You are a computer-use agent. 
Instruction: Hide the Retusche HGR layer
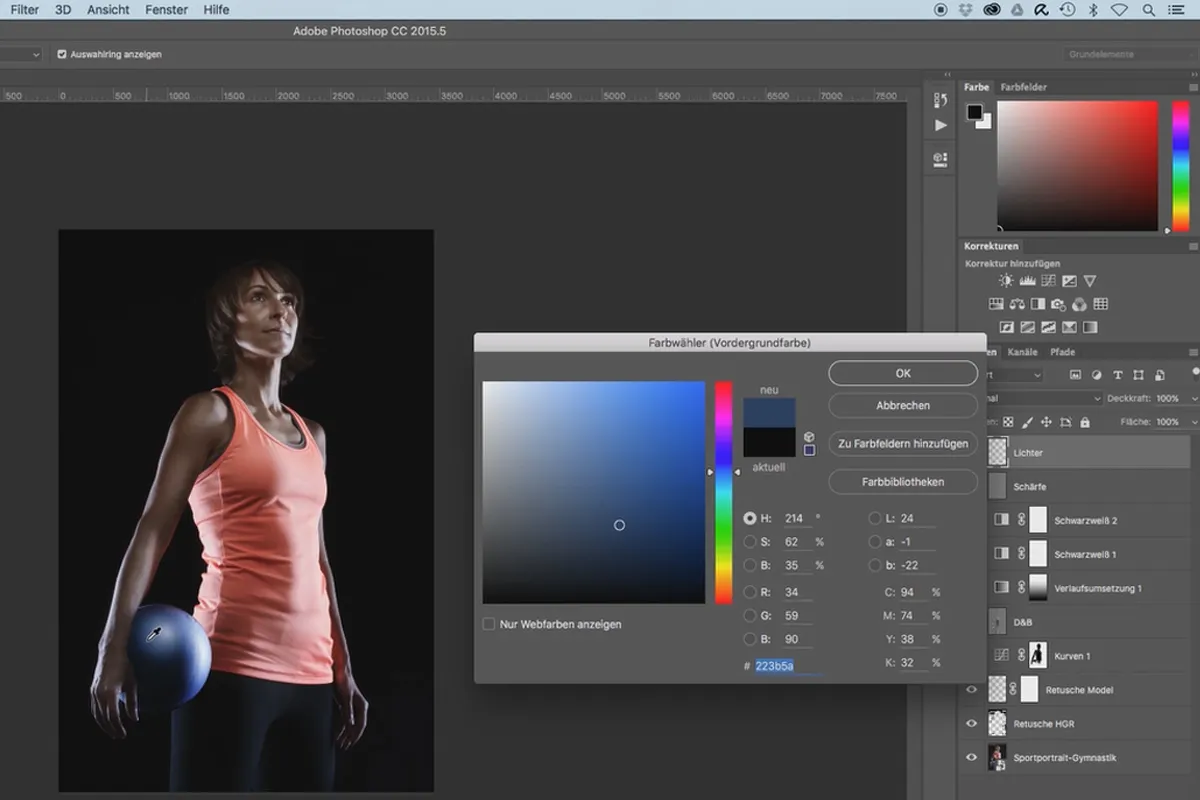coord(971,724)
